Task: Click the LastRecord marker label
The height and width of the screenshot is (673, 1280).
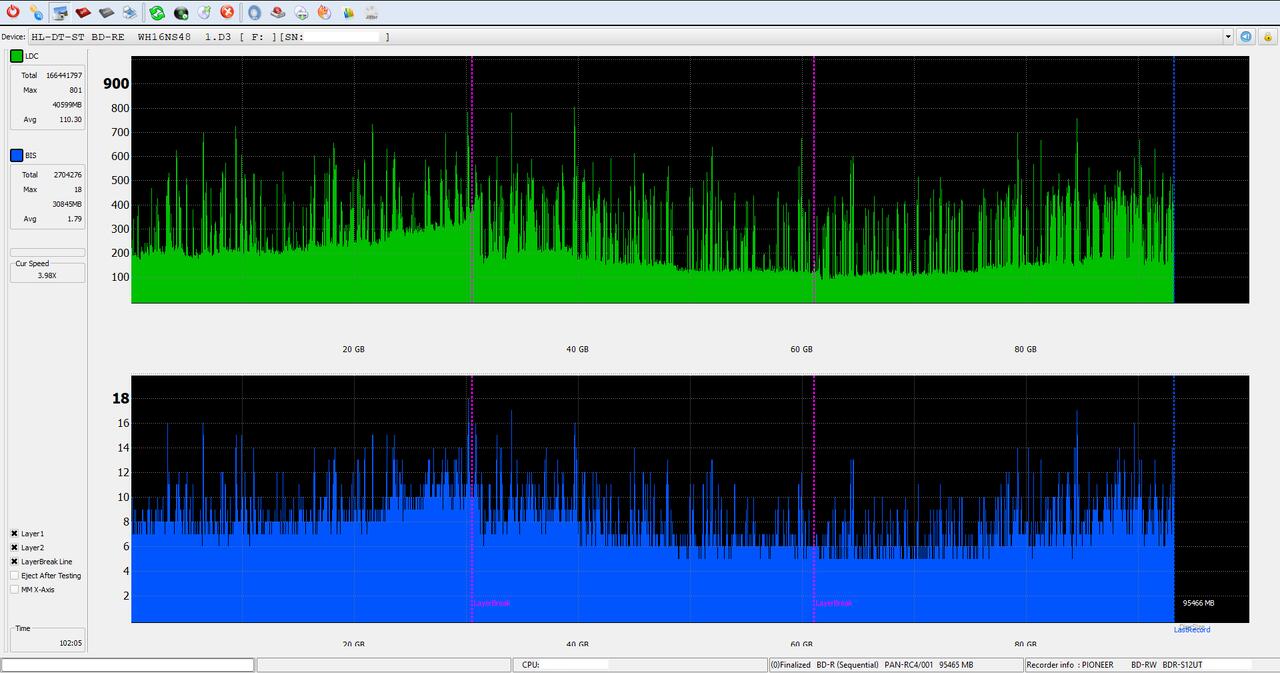Action: pyautogui.click(x=1192, y=630)
